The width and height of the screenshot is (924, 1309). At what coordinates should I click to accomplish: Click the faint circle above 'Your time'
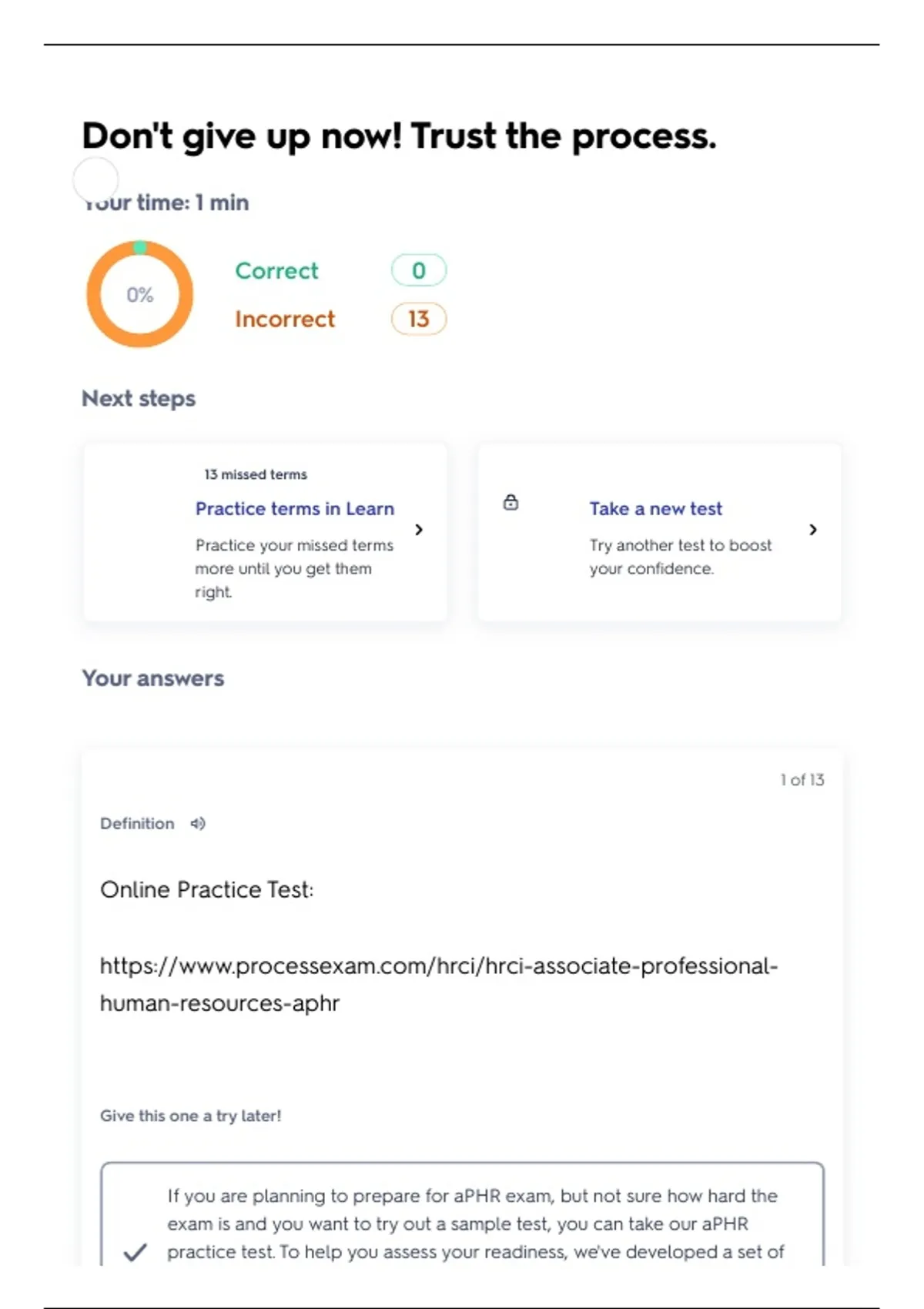point(95,179)
